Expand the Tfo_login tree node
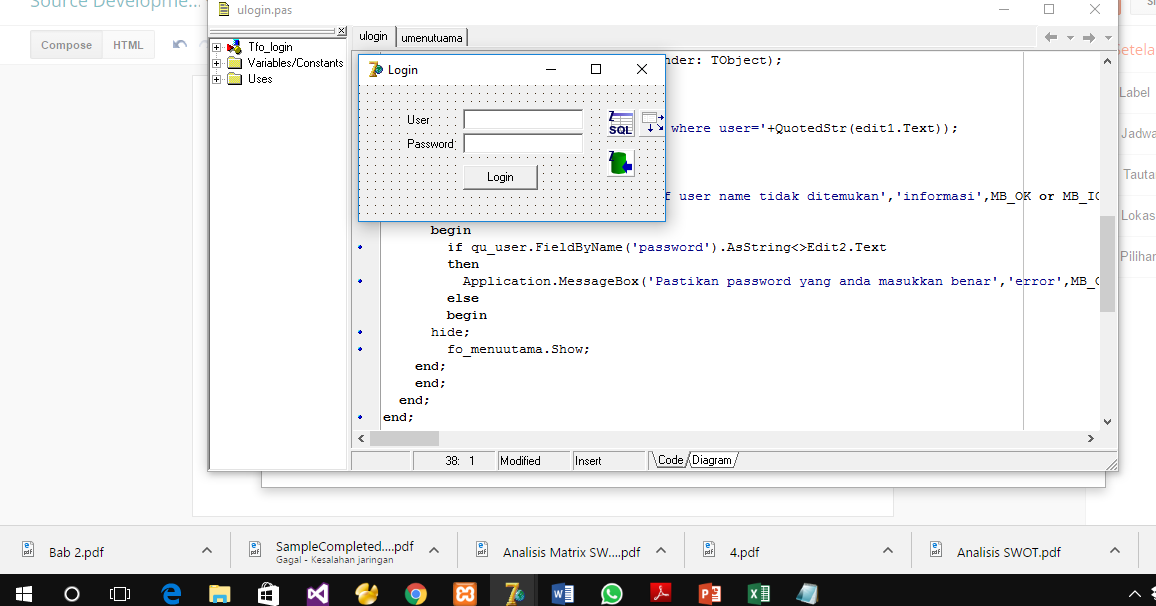This screenshot has height=606, width=1156. (x=217, y=46)
